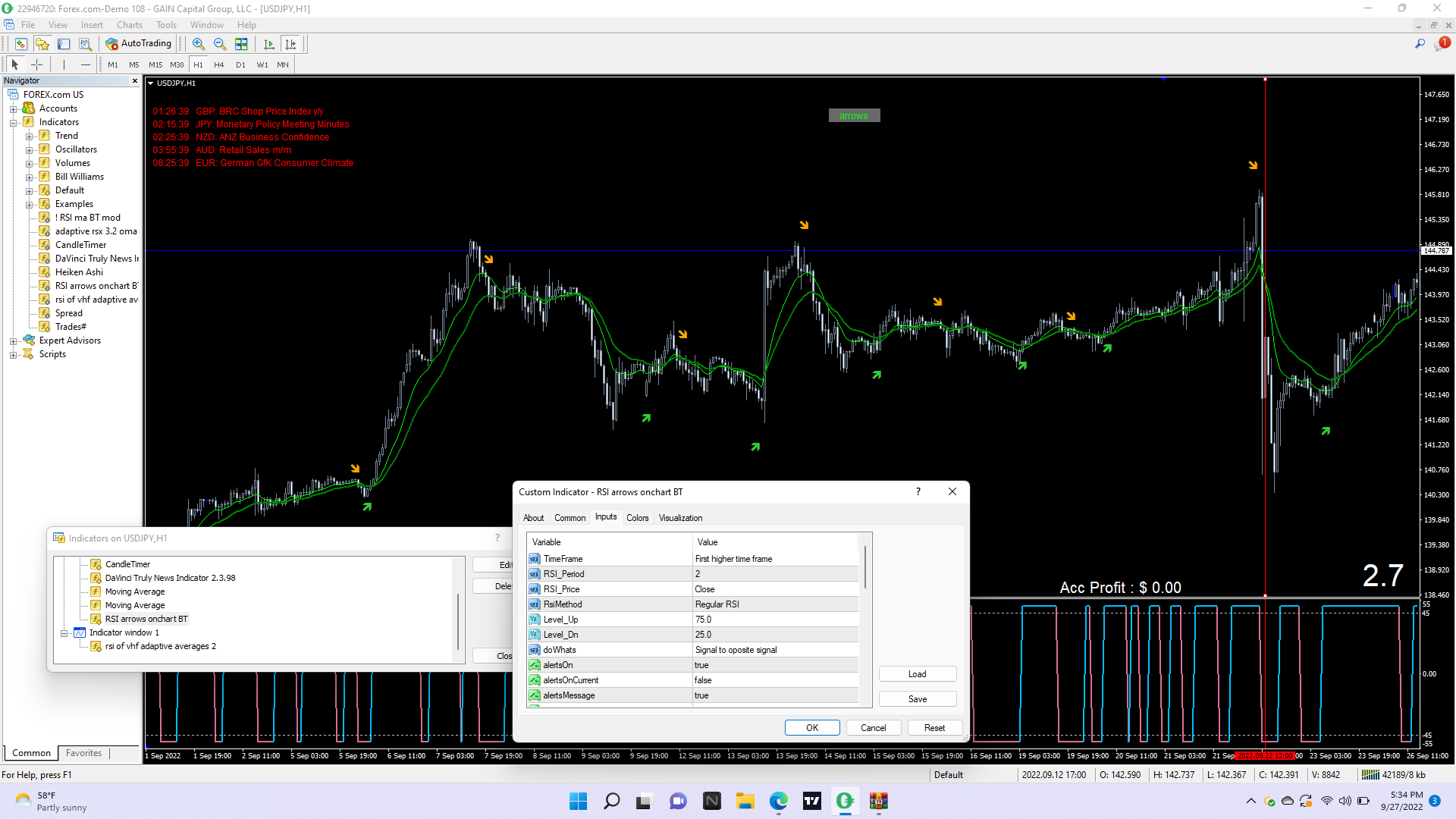This screenshot has height=819, width=1456.
Task: Zoom out of the chart
Action: click(220, 44)
